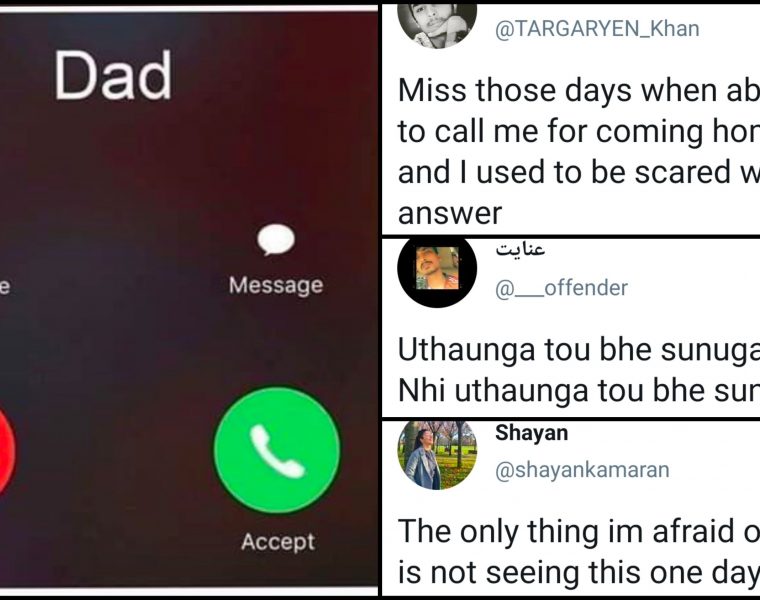The width and height of the screenshot is (760, 600).
Task: Click the partially visible Remind Me label
Action: pos(5,286)
